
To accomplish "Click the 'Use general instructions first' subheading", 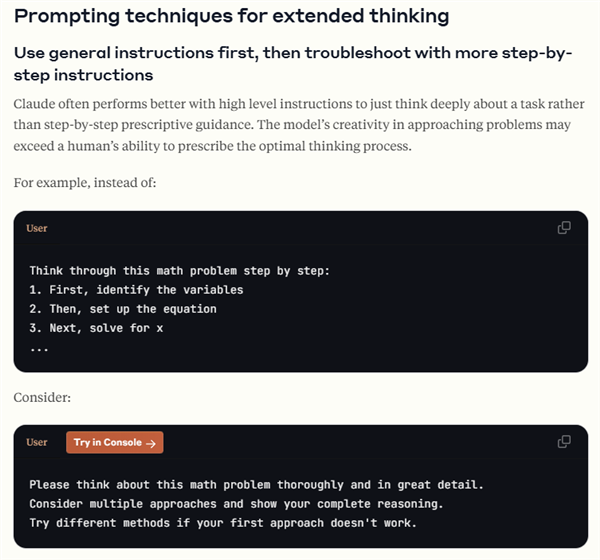I will pyautogui.click(x=292, y=63).
